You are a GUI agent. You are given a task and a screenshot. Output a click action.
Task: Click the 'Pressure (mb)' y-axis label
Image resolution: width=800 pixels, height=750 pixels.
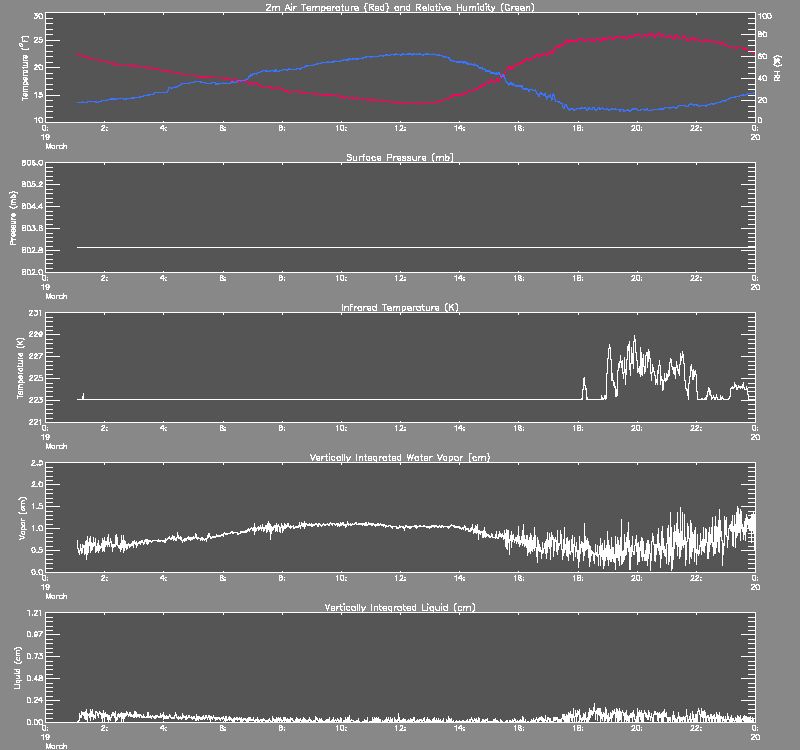pos(14,218)
